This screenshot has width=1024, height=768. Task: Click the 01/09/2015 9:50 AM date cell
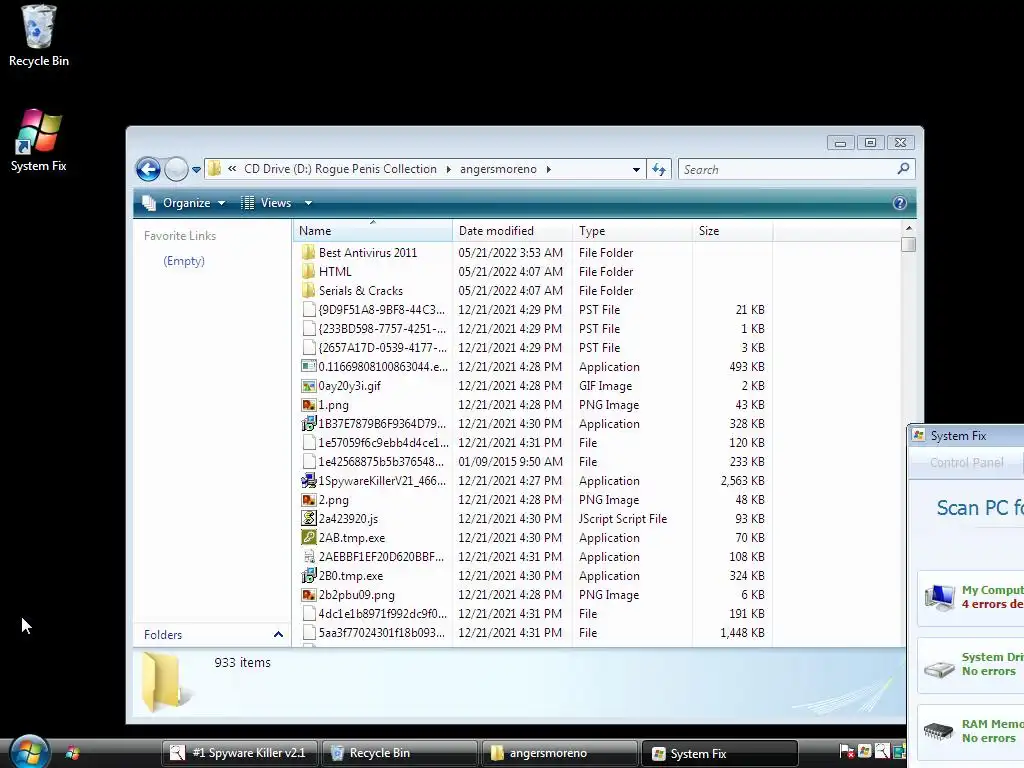coord(510,462)
